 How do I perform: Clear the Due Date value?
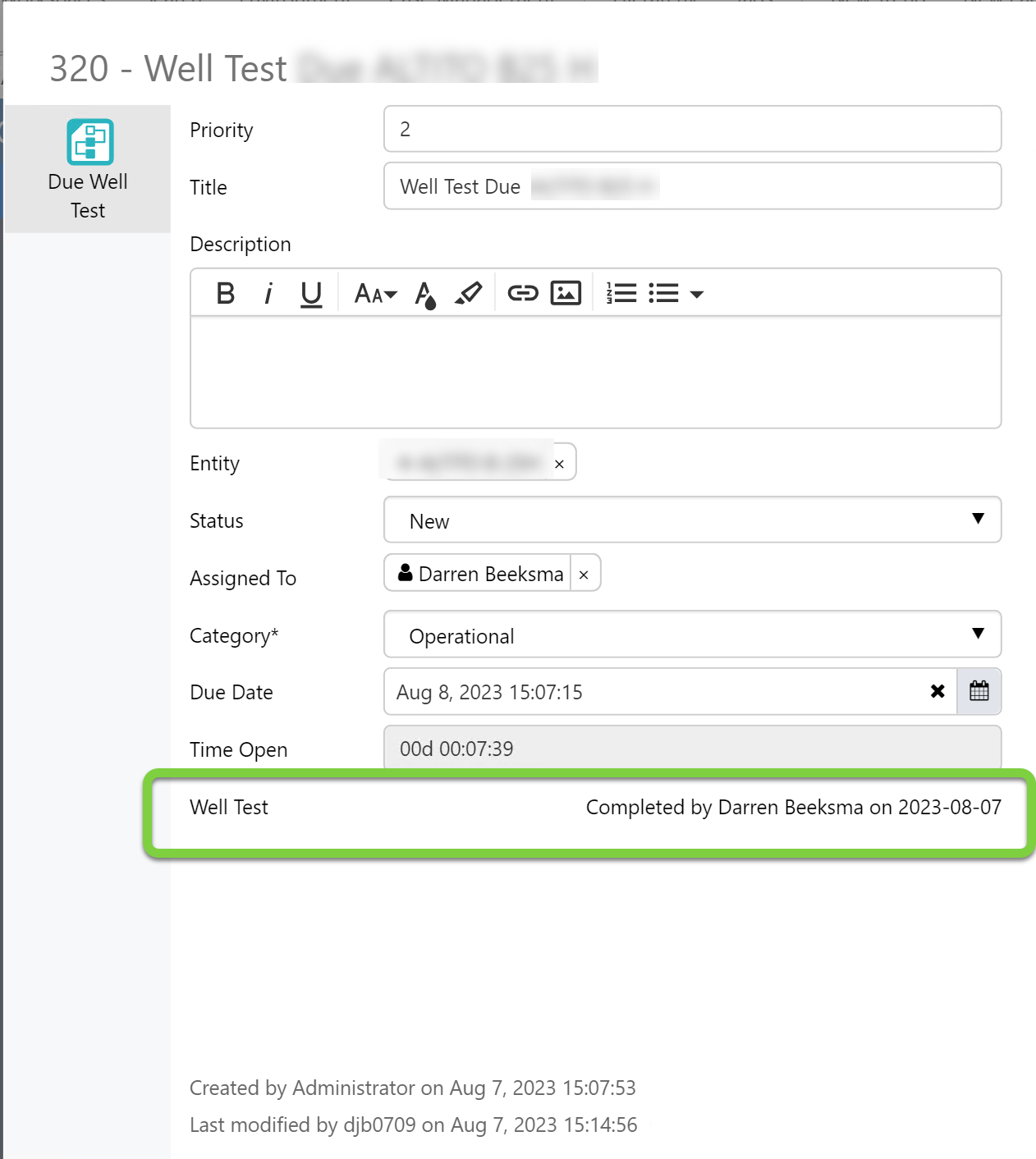tap(937, 691)
